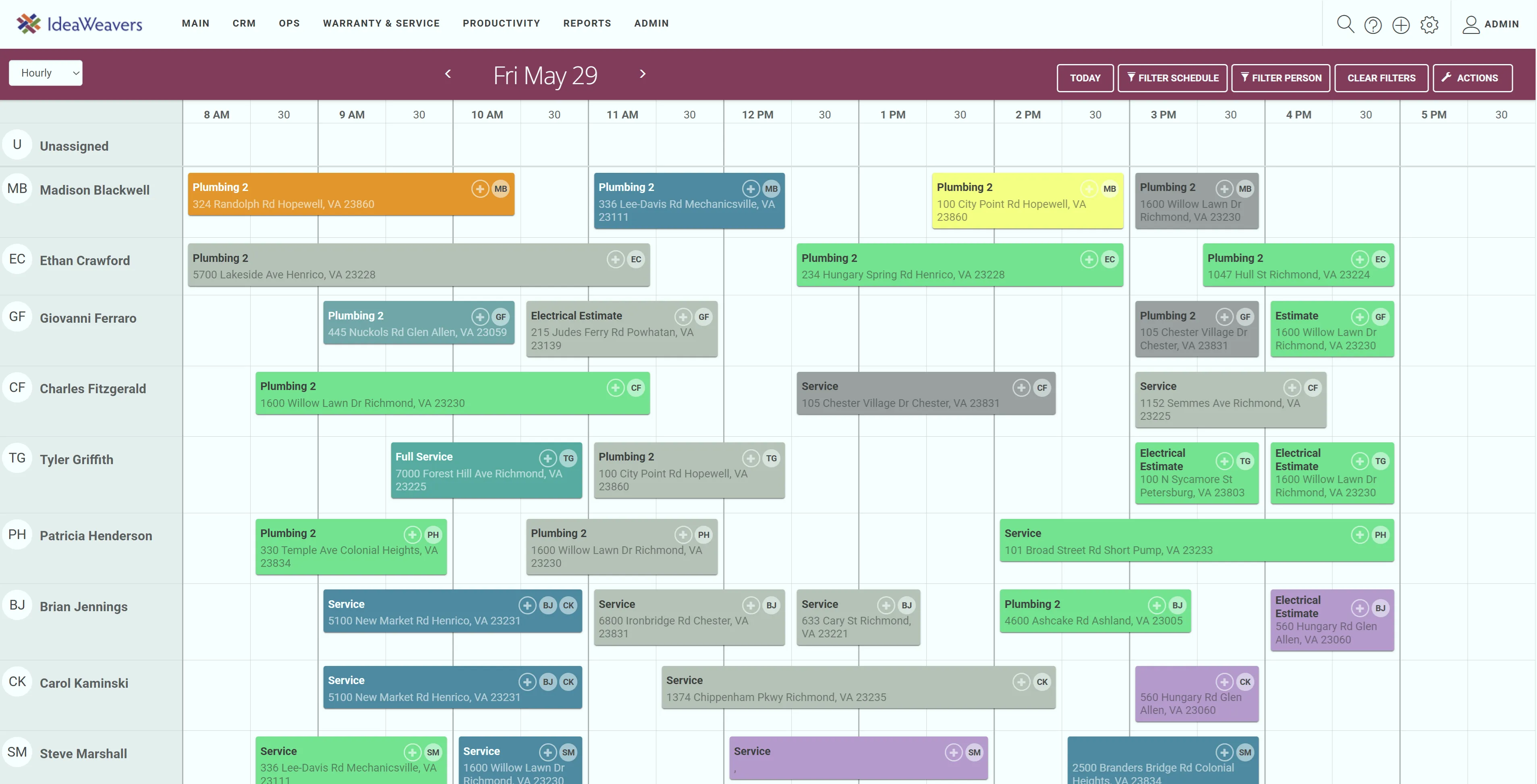The height and width of the screenshot is (784, 1537).
Task: Open Service job at 1152 Semmes Ave
Action: click(x=1230, y=400)
